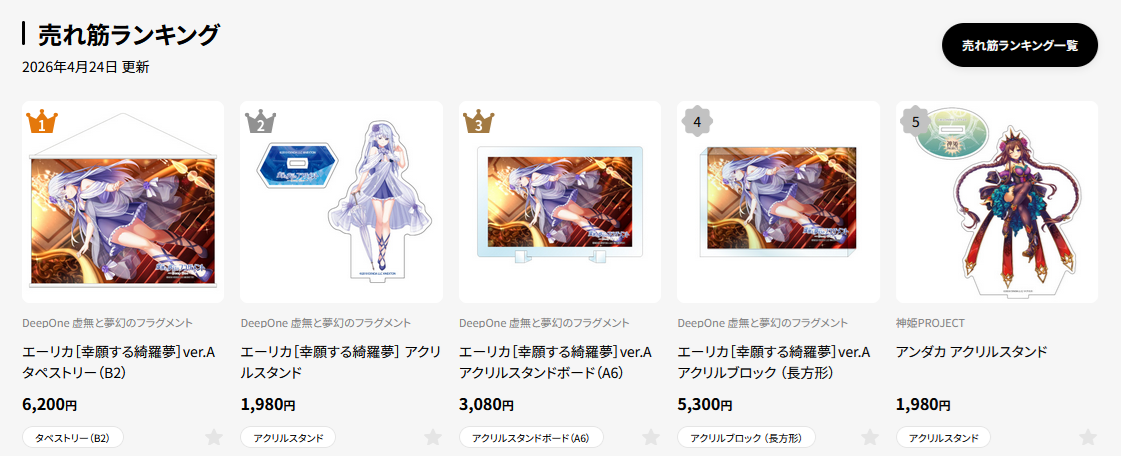
Task: Open the アンダカ acrylic stand thumbnail
Action: pos(997,202)
